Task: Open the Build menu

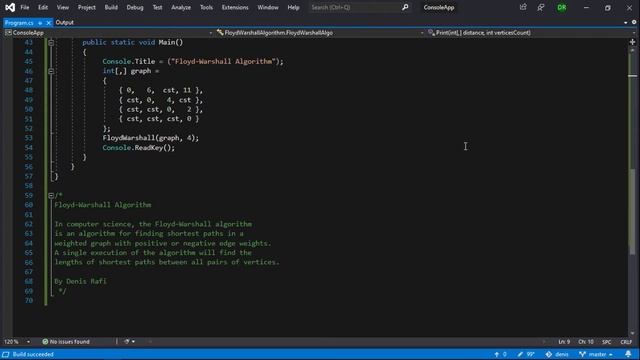Action: (111, 7)
